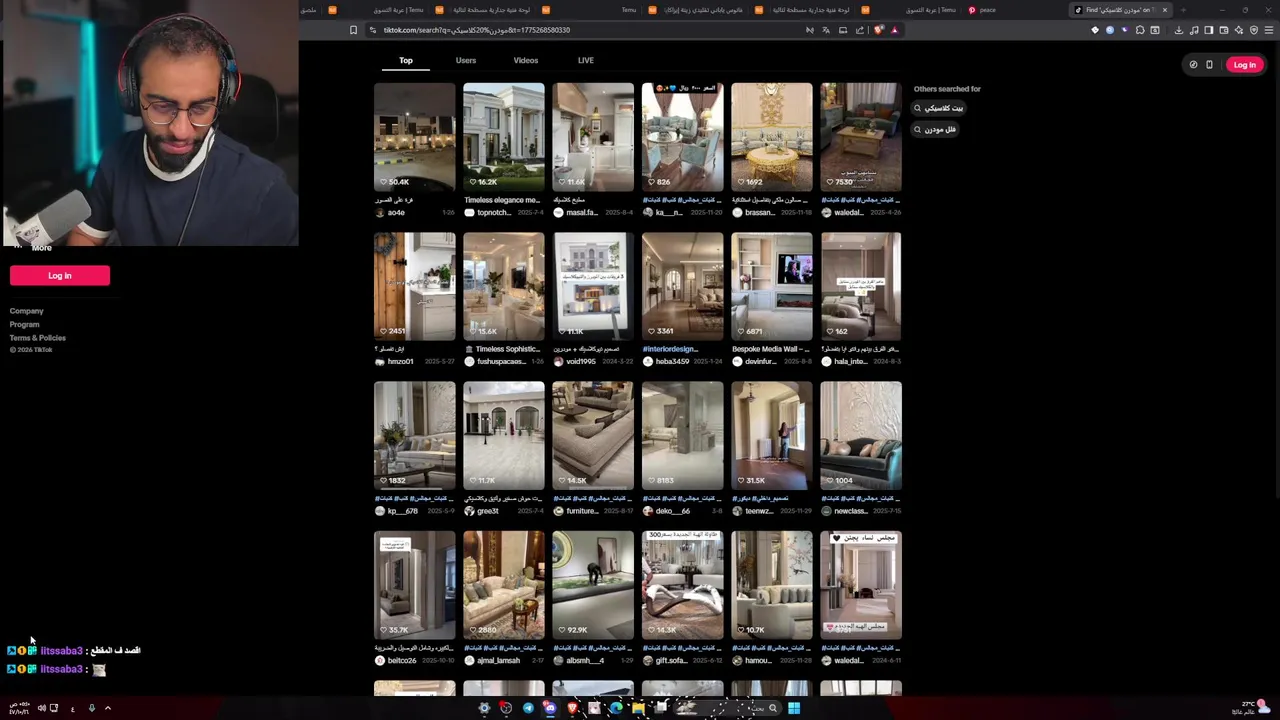Image resolution: width=1280 pixels, height=720 pixels.
Task: Click the pink Log in button at top right
Action: point(1244,65)
